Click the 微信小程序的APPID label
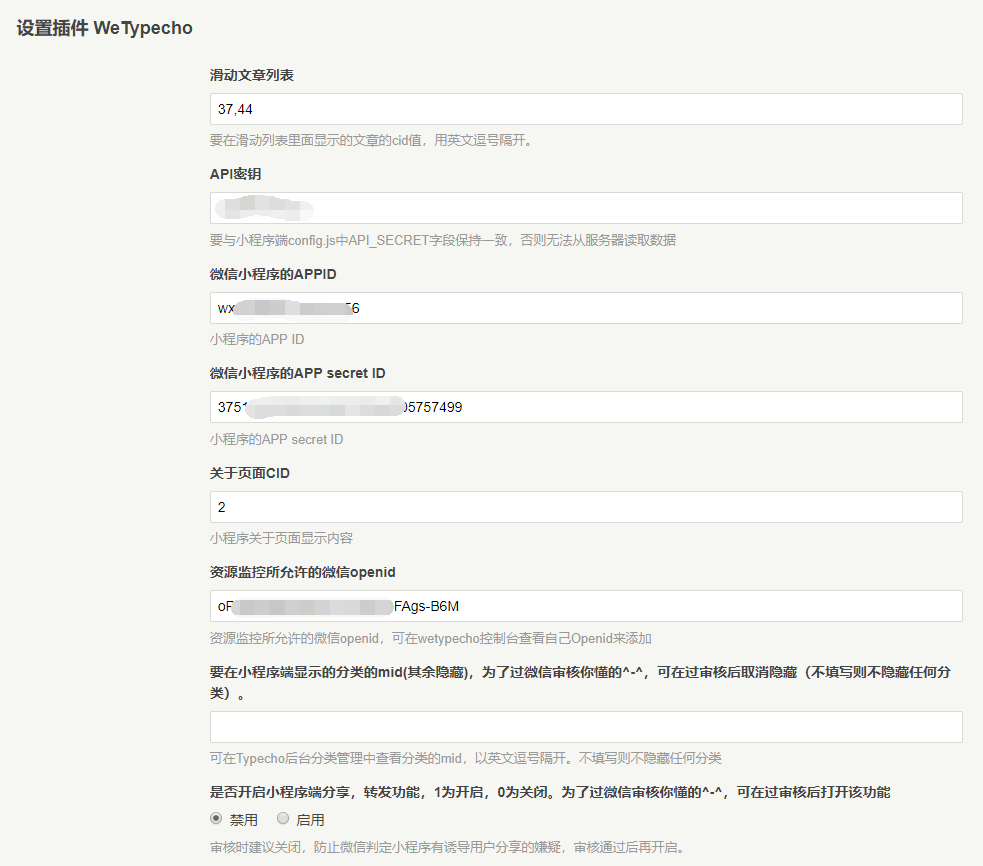This screenshot has height=866, width=983. coord(273,274)
